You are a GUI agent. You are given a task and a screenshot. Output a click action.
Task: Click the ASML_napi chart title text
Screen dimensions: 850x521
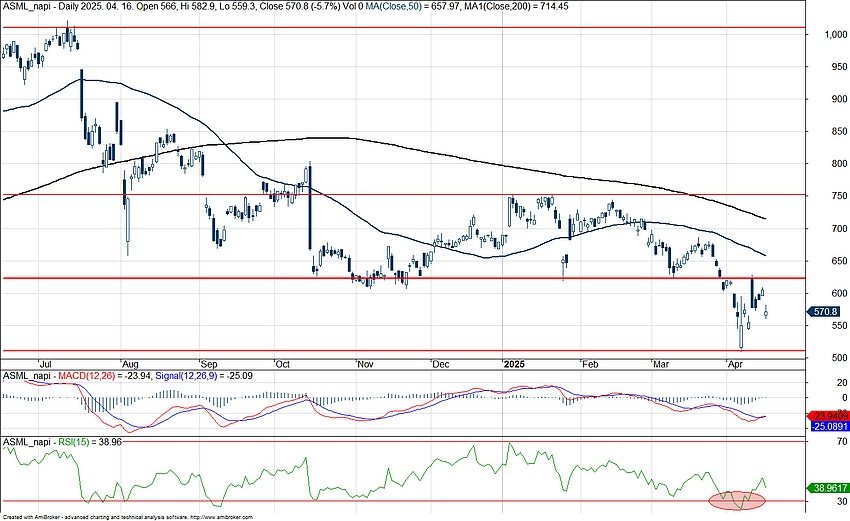(24, 5)
